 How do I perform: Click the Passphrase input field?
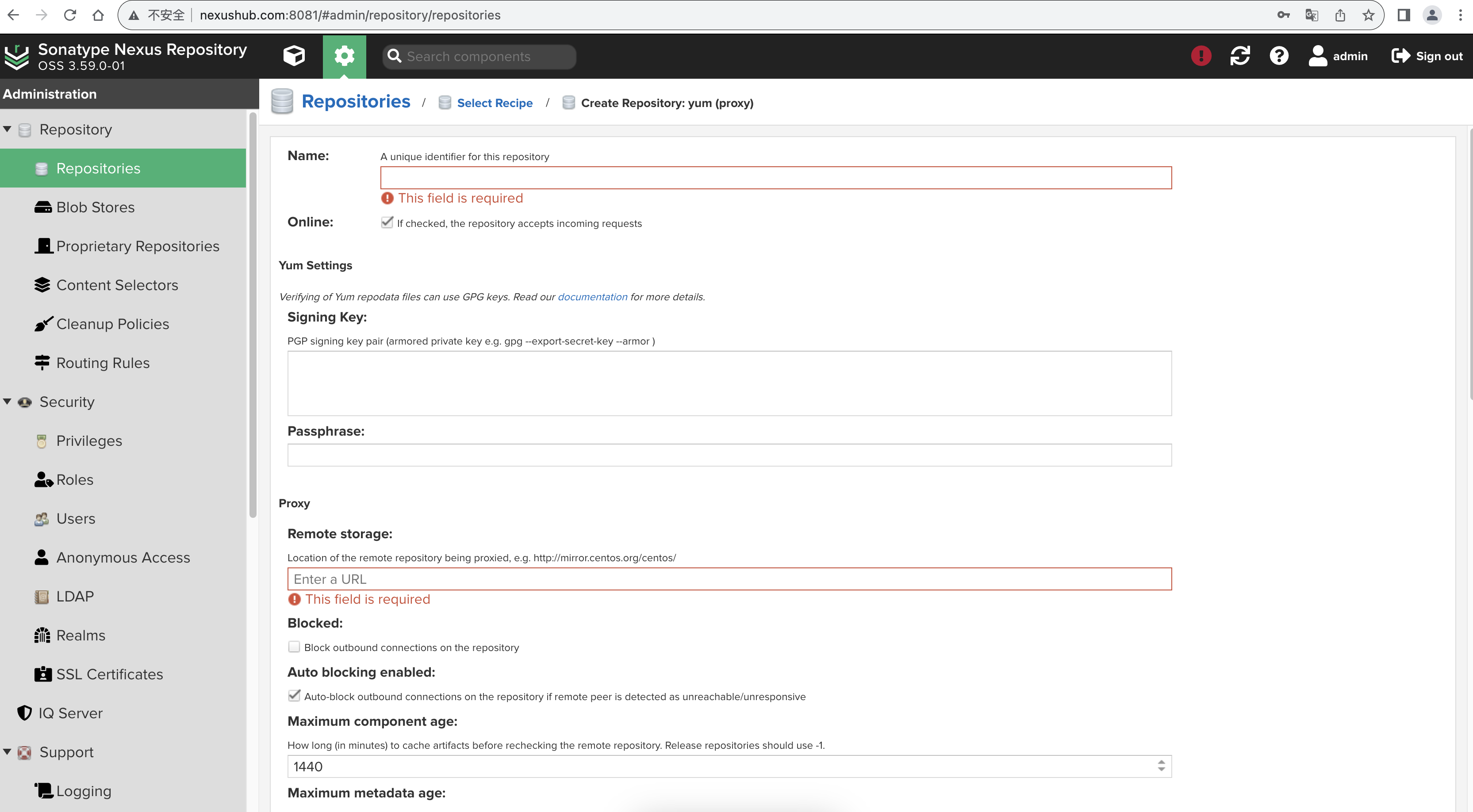pos(729,455)
